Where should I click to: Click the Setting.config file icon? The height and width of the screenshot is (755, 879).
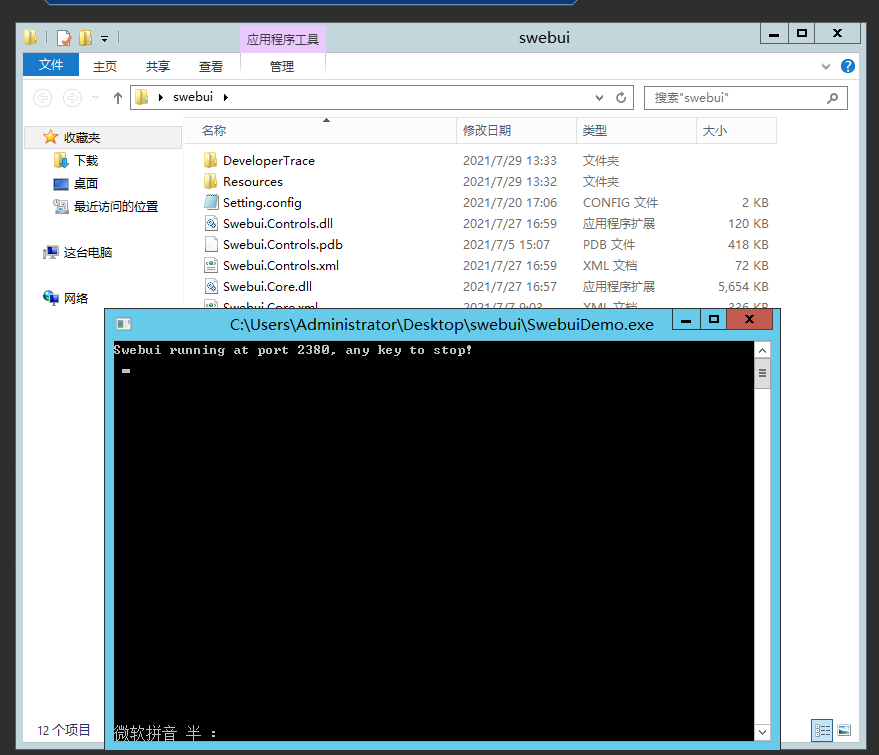[x=211, y=202]
